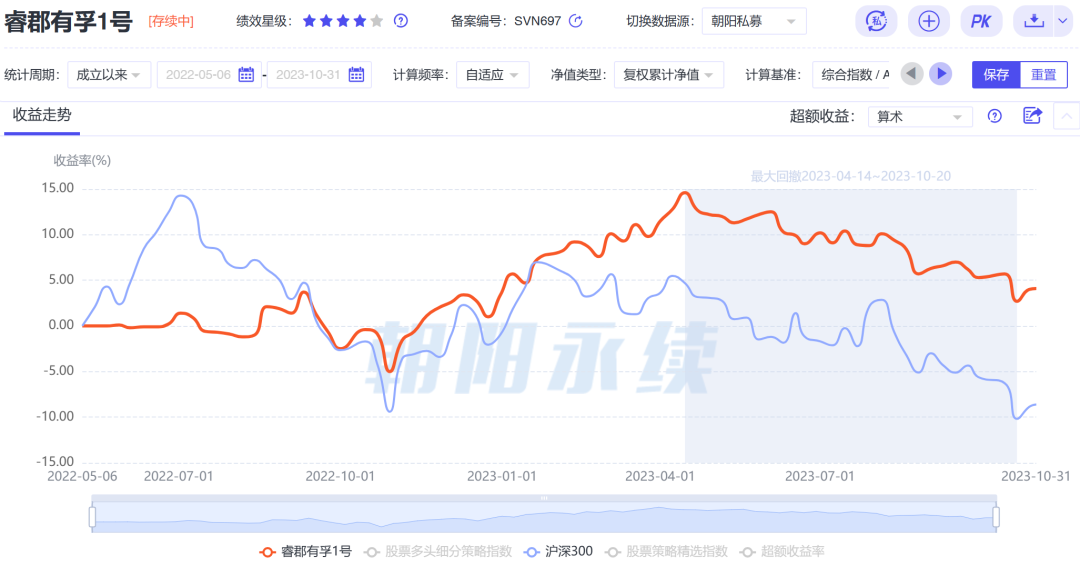Click the left handle of the range slider
The width and height of the screenshot is (1080, 566).
coord(92,516)
